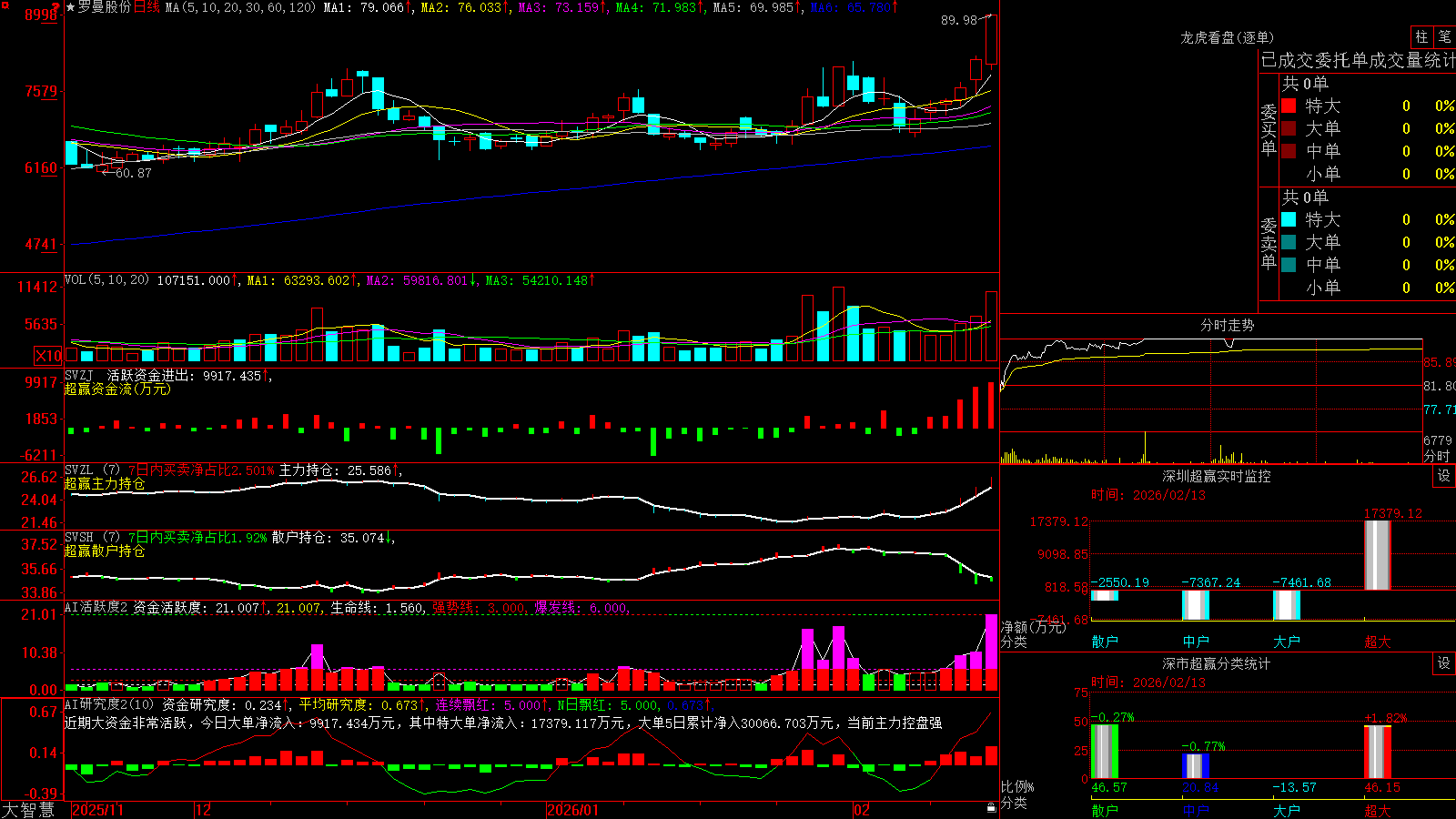Click the 中户 bar -7367.24 in realtime monitor
This screenshot has width=1456, height=819.
pos(1196,605)
